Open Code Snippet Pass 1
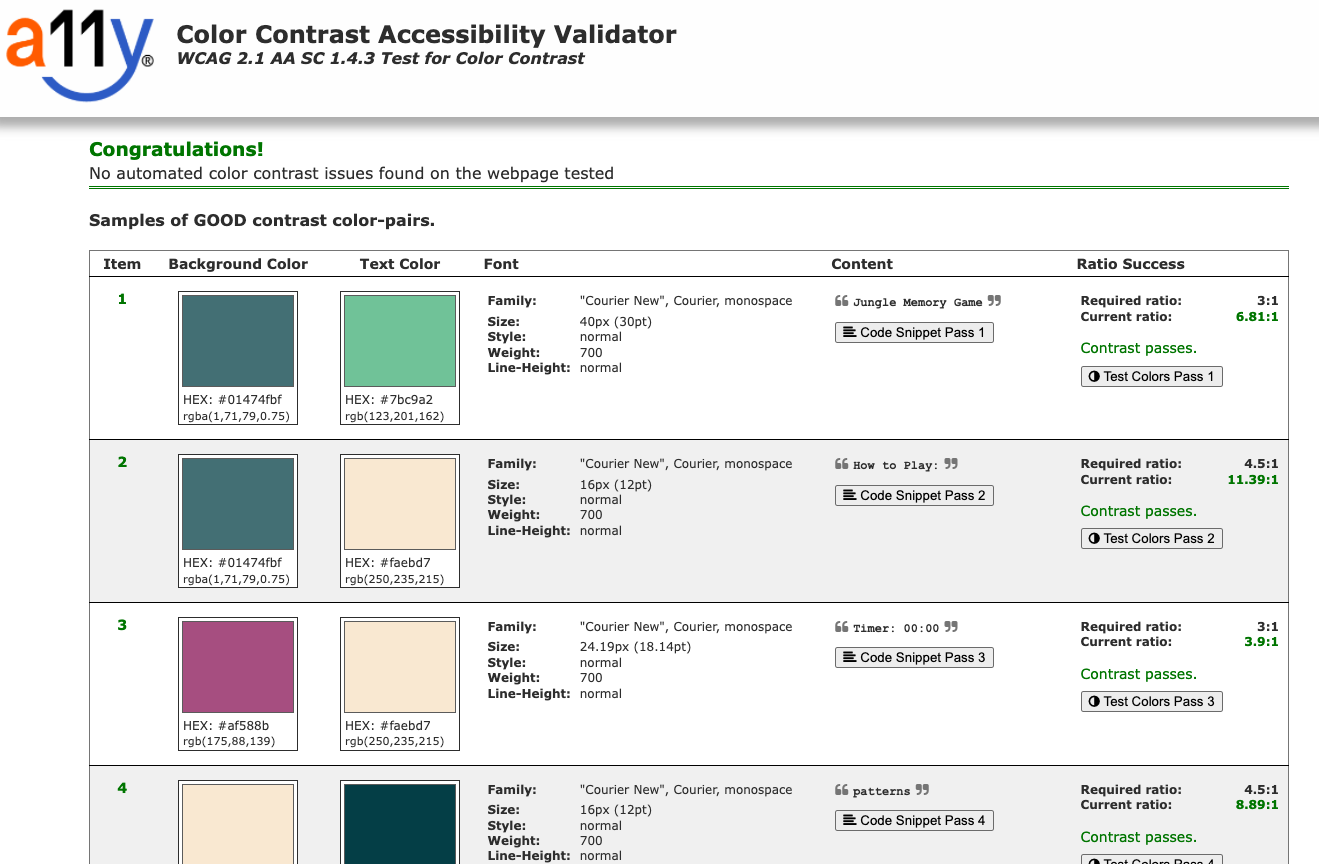 pyautogui.click(x=914, y=332)
